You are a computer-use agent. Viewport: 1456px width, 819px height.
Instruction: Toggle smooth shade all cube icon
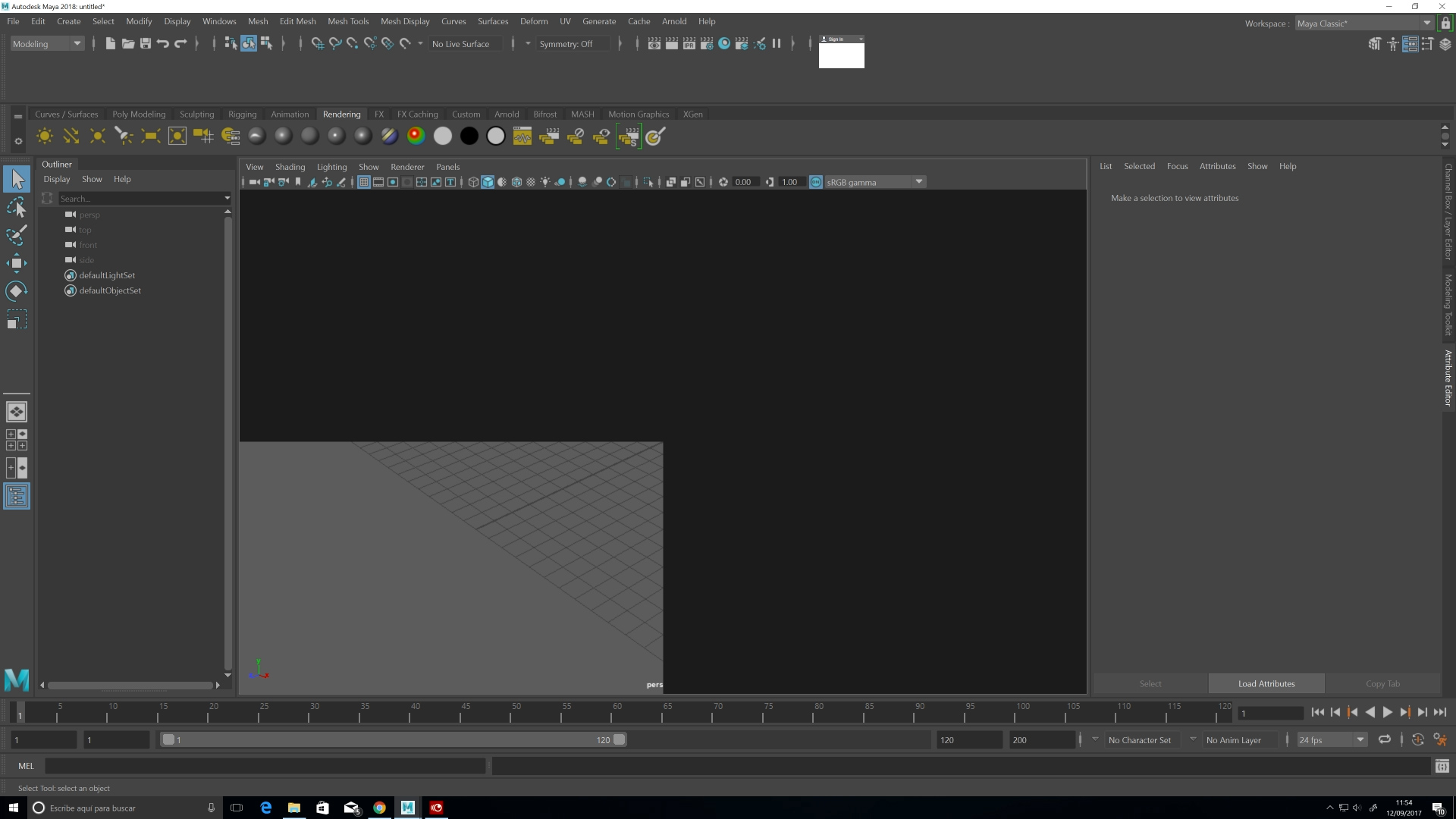488,182
